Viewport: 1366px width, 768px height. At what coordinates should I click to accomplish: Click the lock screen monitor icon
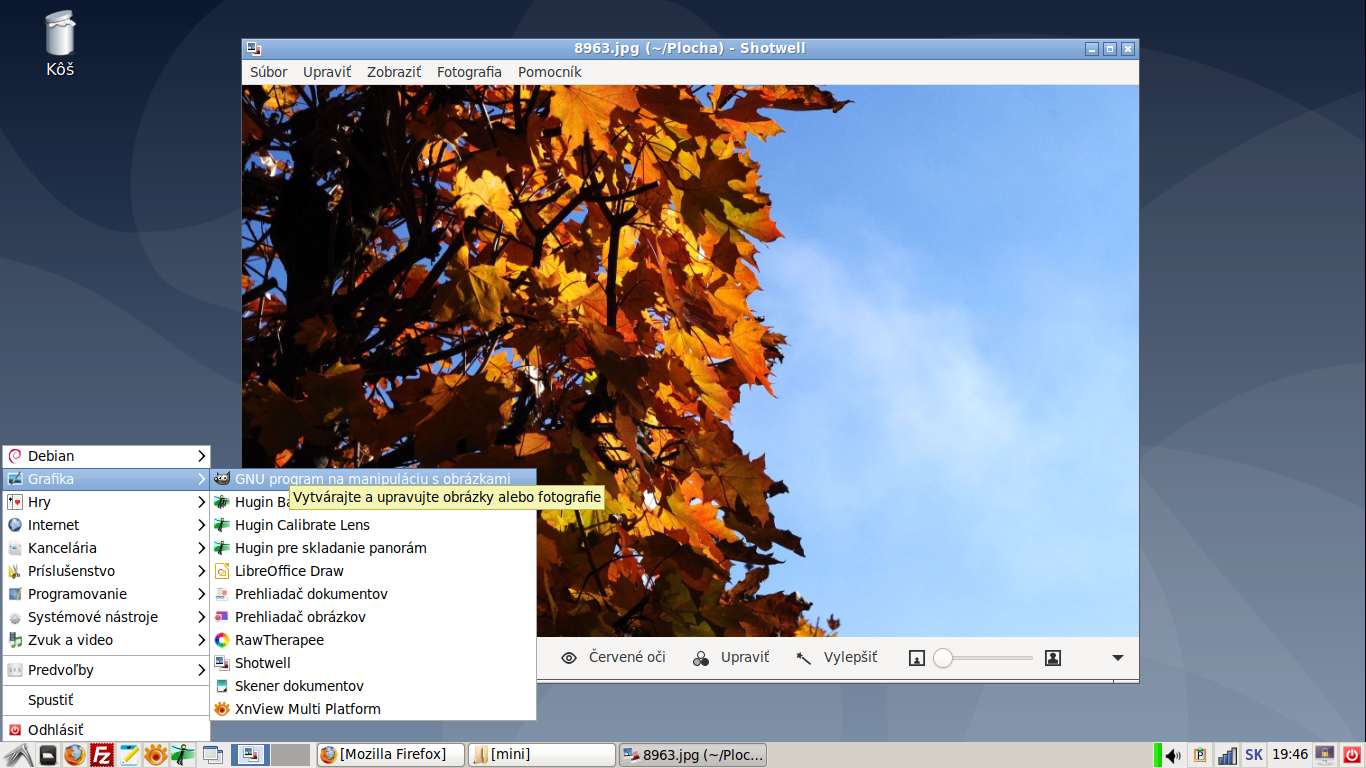[x=1325, y=755]
